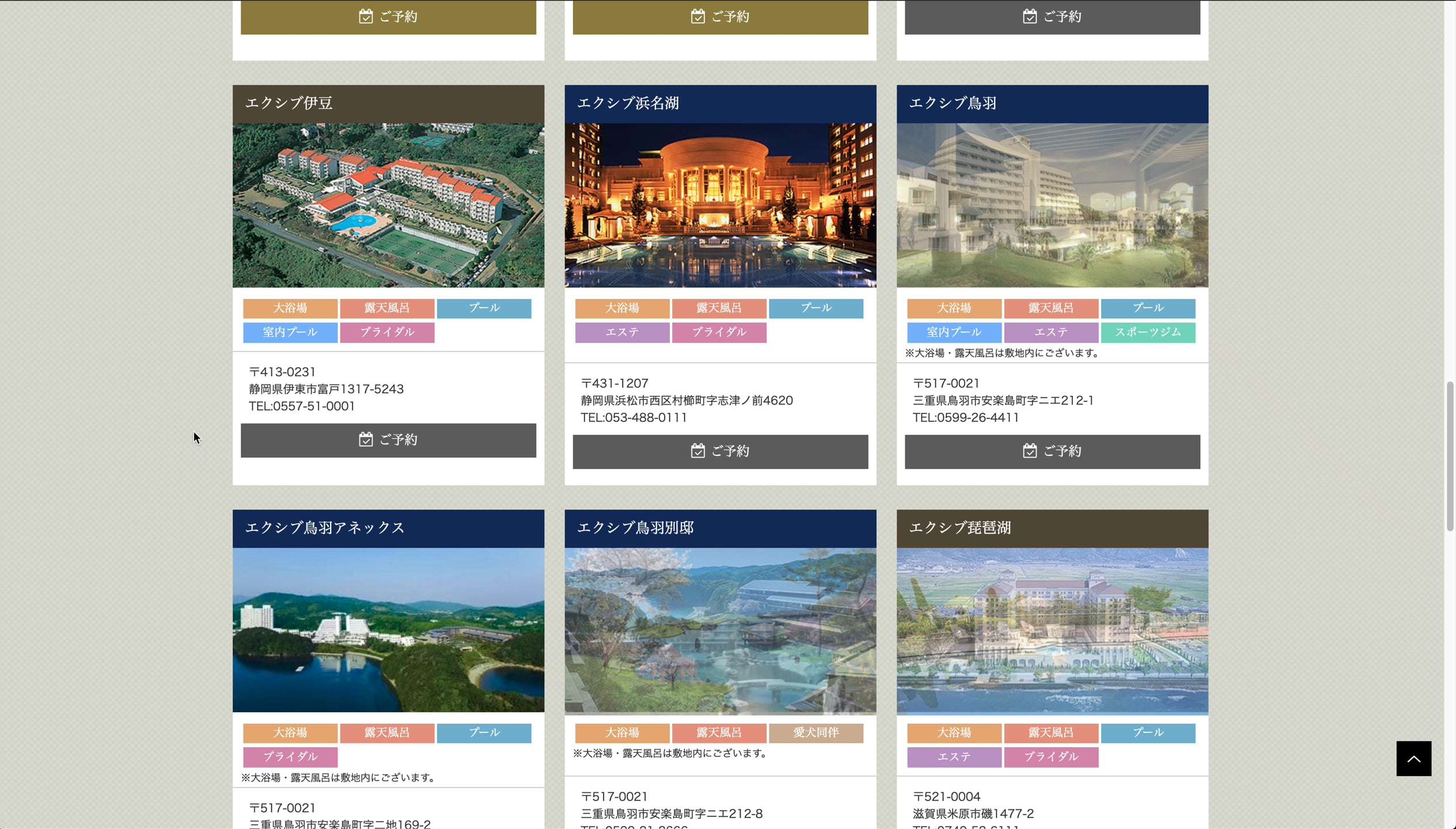Open エクシブ鳥羽アネックス bay photo
The height and width of the screenshot is (829, 1456).
388,630
